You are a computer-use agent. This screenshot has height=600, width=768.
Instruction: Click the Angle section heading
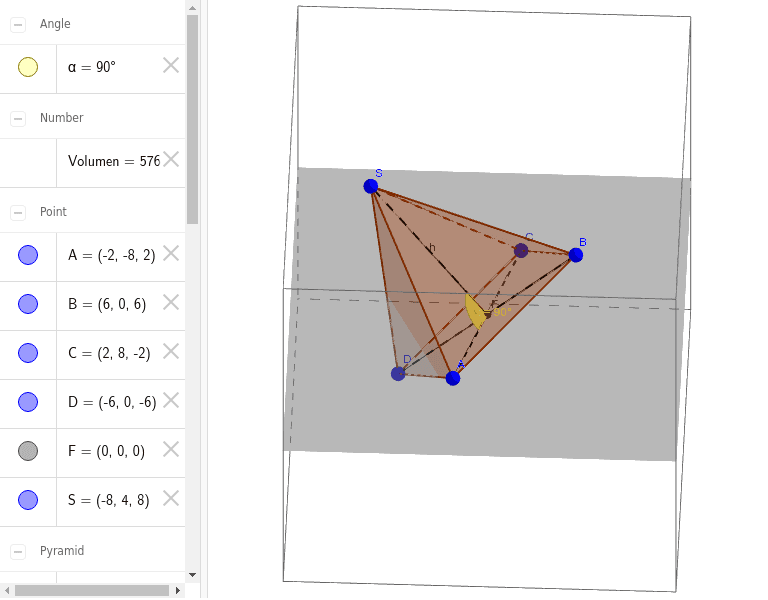pyautogui.click(x=55, y=24)
